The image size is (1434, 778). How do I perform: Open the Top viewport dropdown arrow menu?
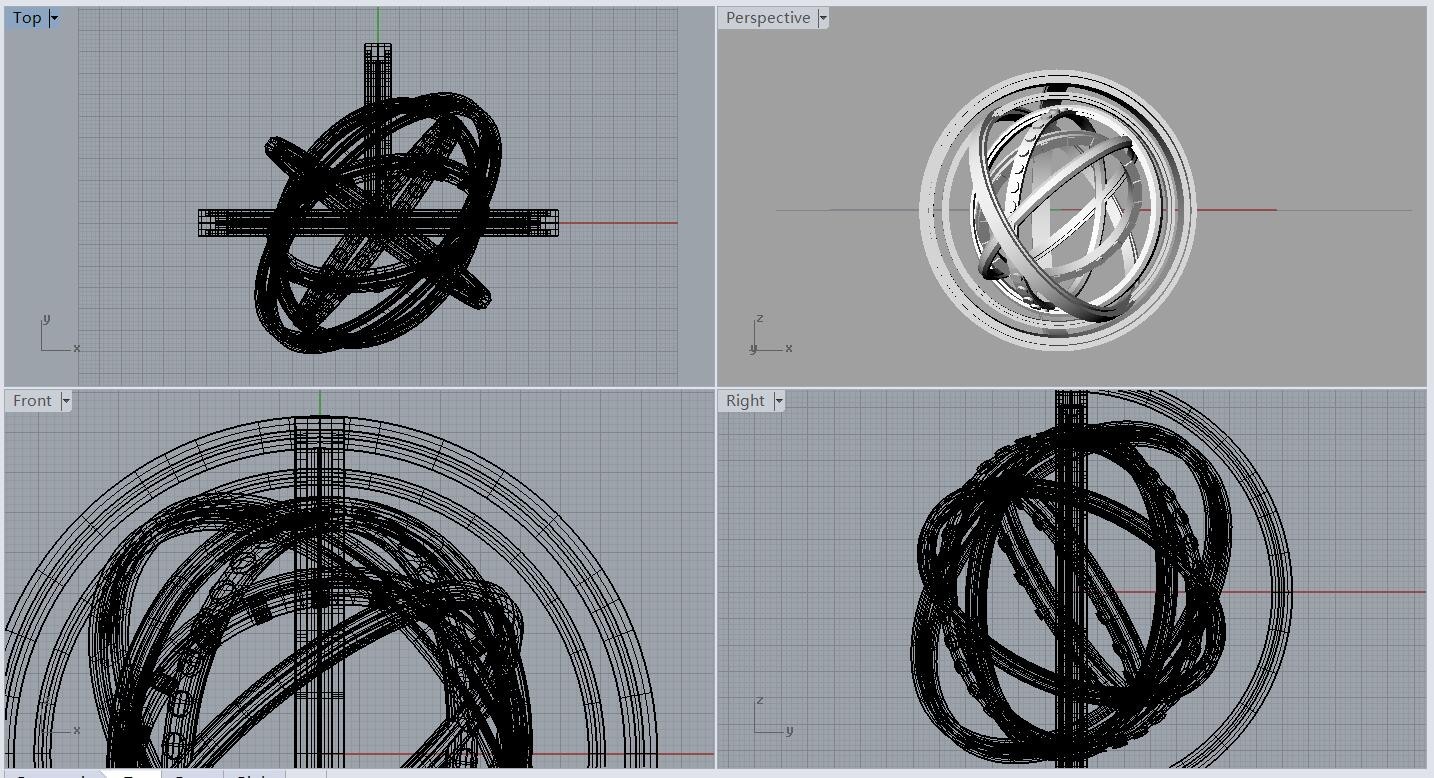(x=54, y=18)
